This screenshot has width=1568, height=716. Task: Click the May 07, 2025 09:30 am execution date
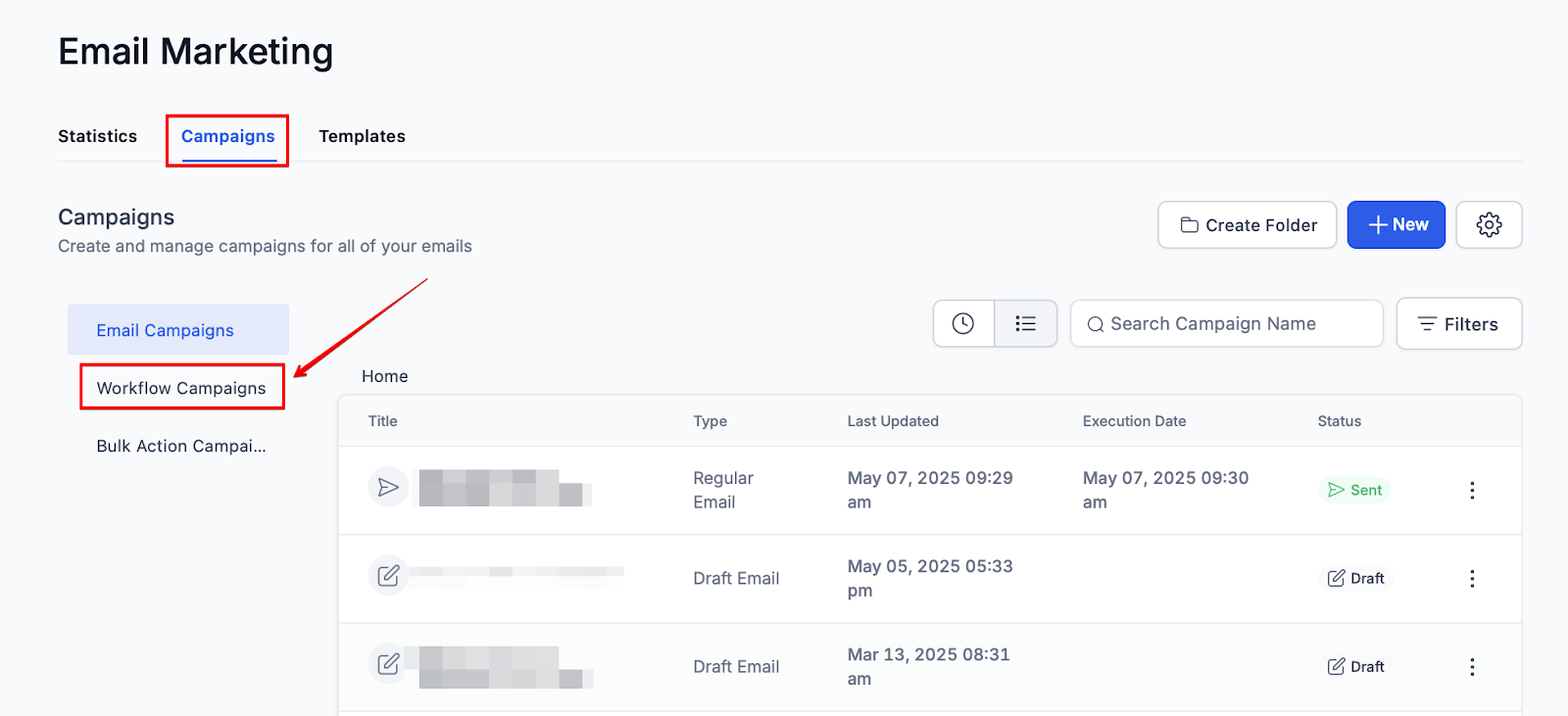point(1166,490)
